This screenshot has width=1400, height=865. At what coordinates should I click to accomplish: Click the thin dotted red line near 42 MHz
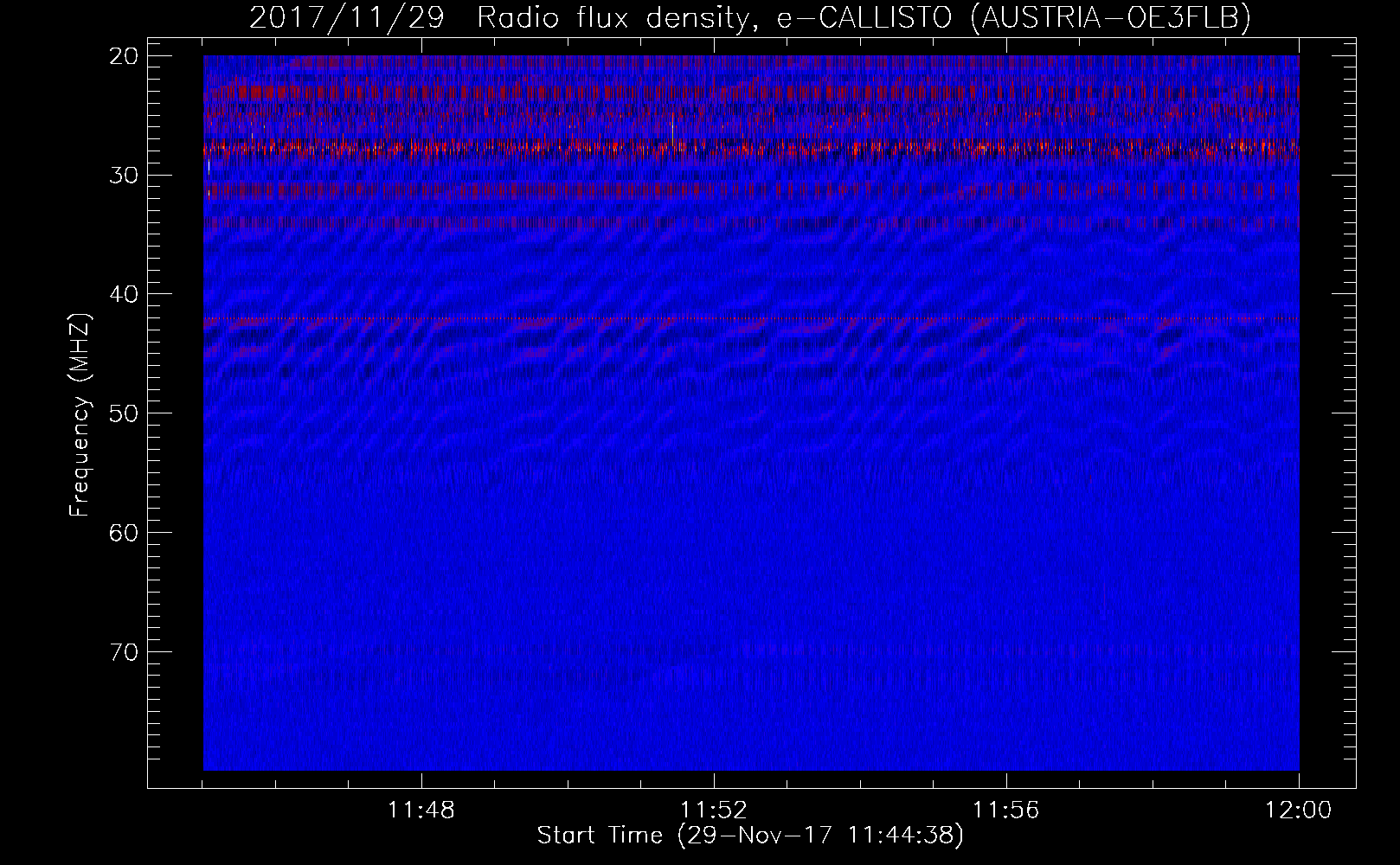click(751, 318)
